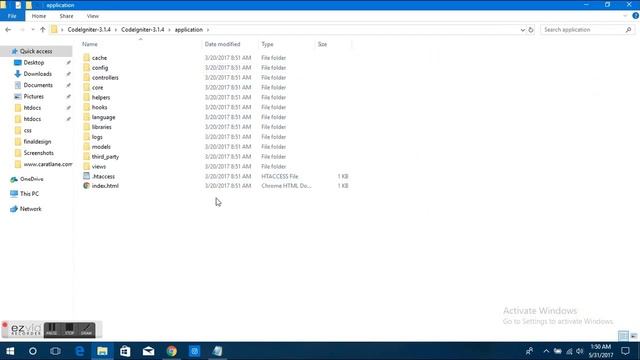Select the helpers folder
Viewport: 640px width, 360px height.
100,97
